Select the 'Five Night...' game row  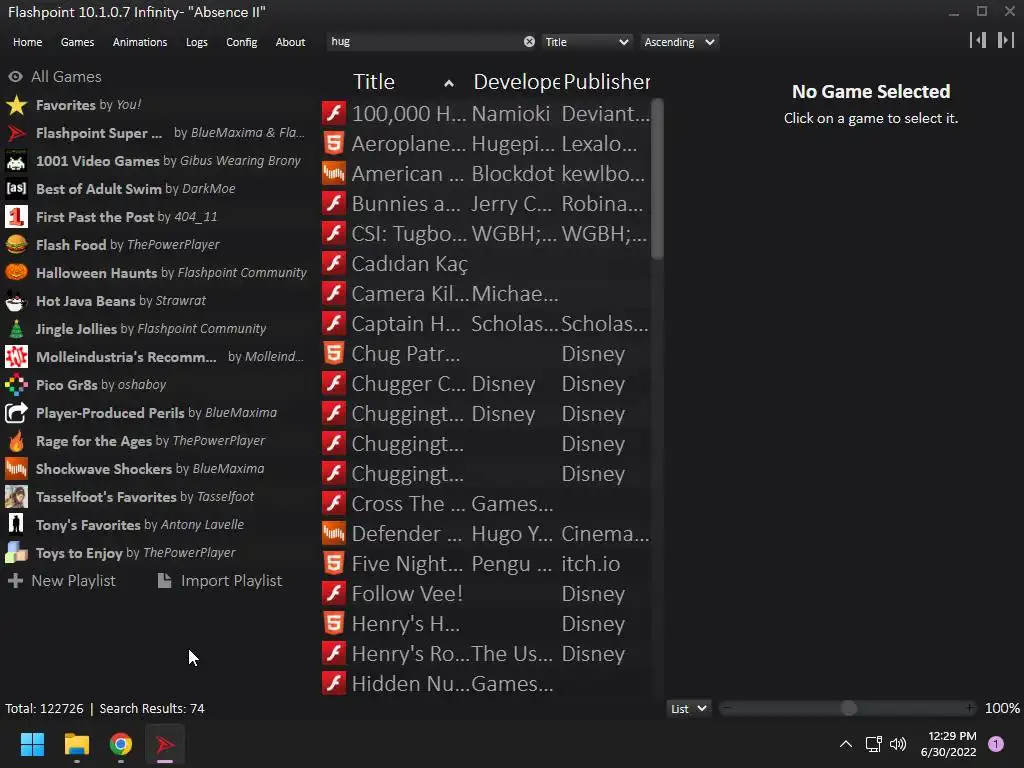tap(486, 564)
